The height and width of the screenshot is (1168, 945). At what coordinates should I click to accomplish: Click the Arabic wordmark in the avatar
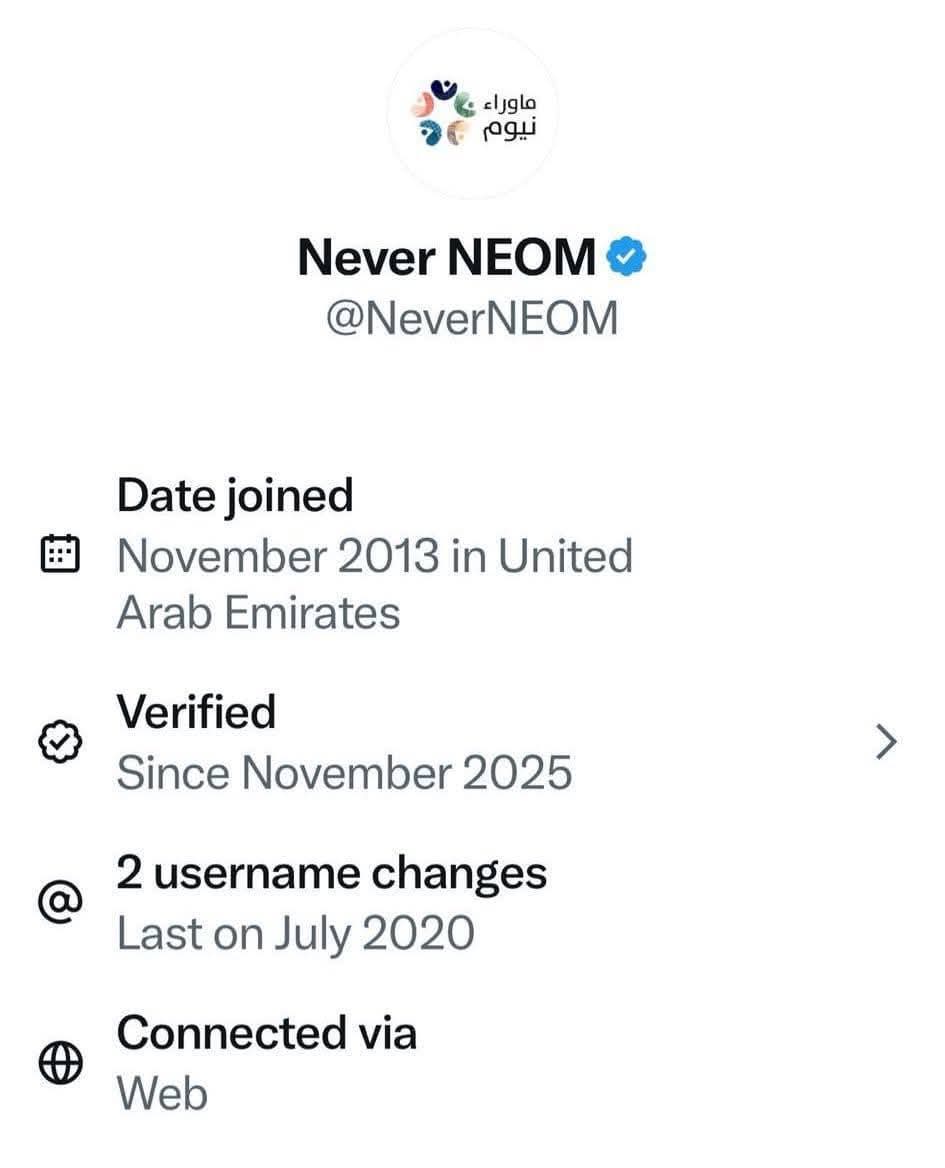[x=509, y=116]
